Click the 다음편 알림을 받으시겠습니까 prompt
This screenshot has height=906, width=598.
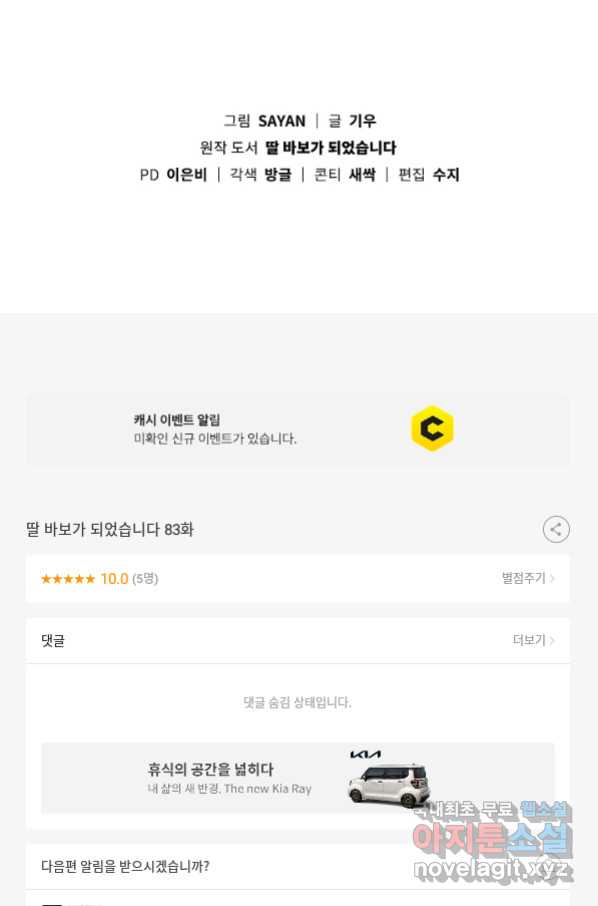point(125,866)
